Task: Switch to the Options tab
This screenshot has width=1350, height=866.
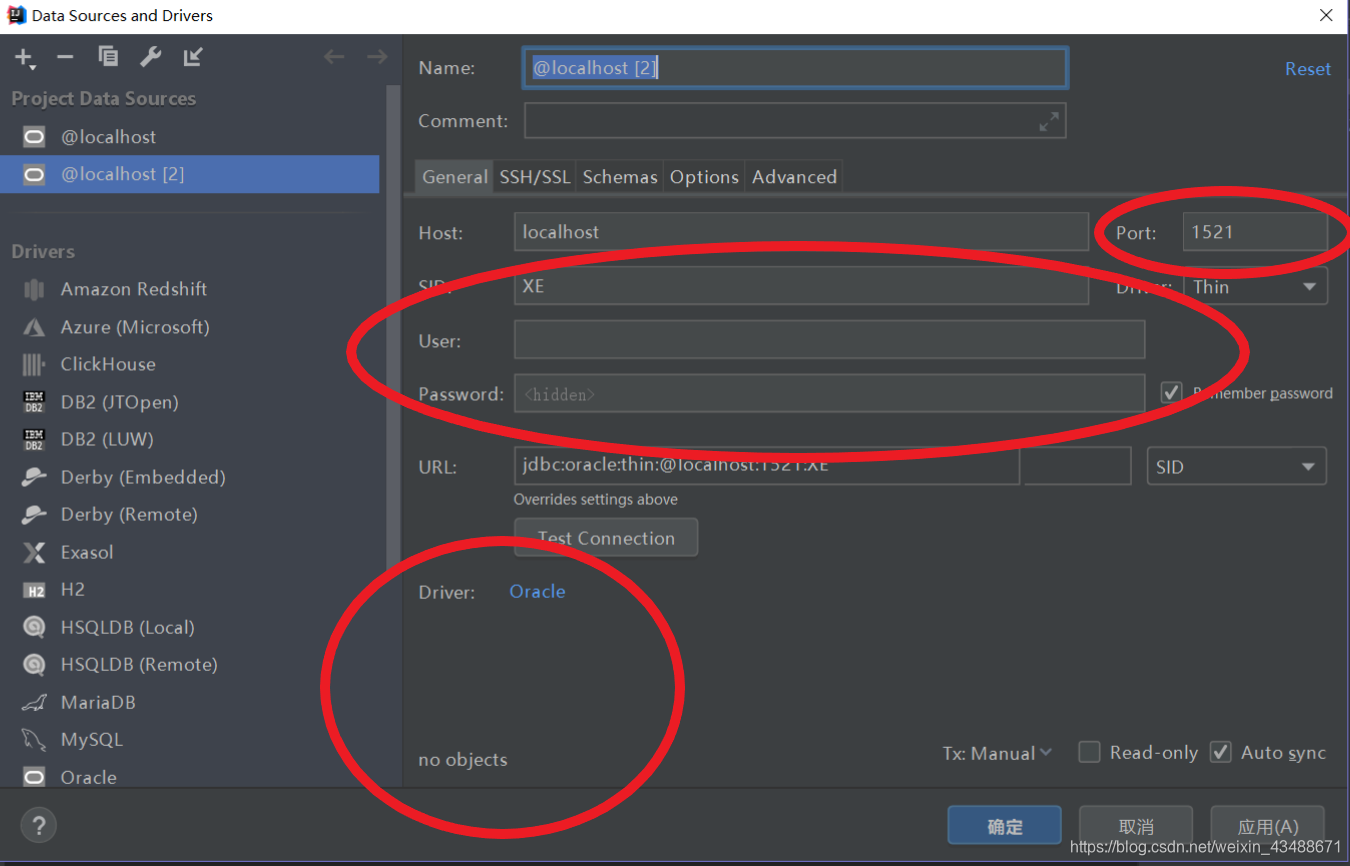Action: [x=704, y=177]
